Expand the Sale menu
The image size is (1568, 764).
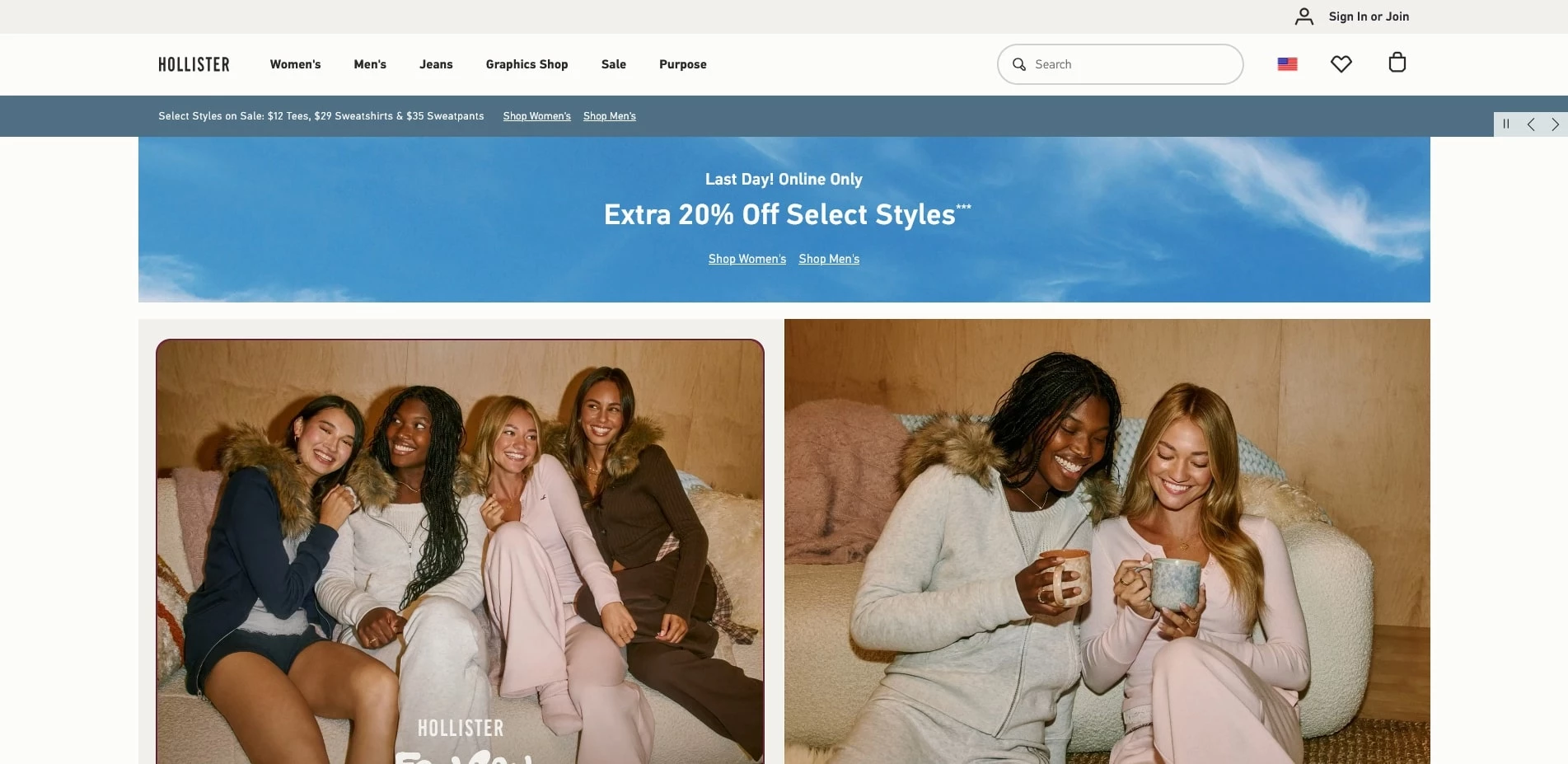coord(613,64)
